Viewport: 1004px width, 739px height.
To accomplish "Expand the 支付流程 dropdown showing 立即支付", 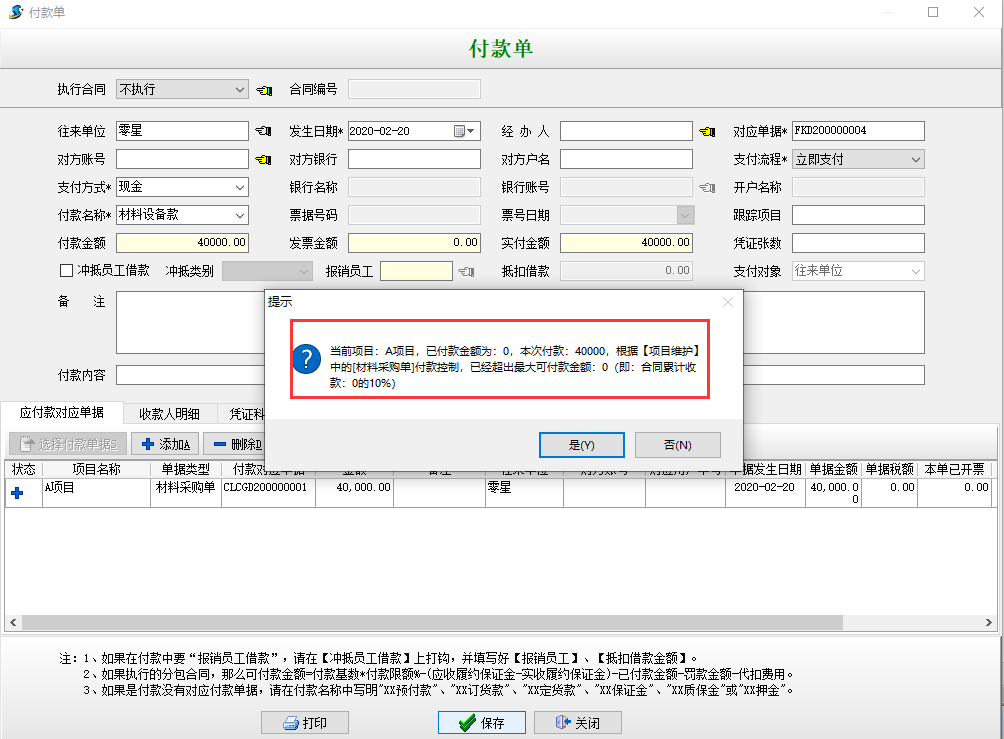I will click(916, 159).
